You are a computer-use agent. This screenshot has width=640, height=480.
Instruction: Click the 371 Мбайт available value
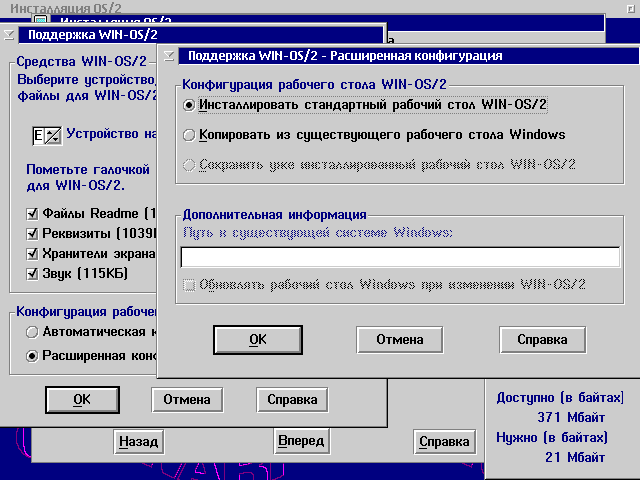tap(571, 417)
